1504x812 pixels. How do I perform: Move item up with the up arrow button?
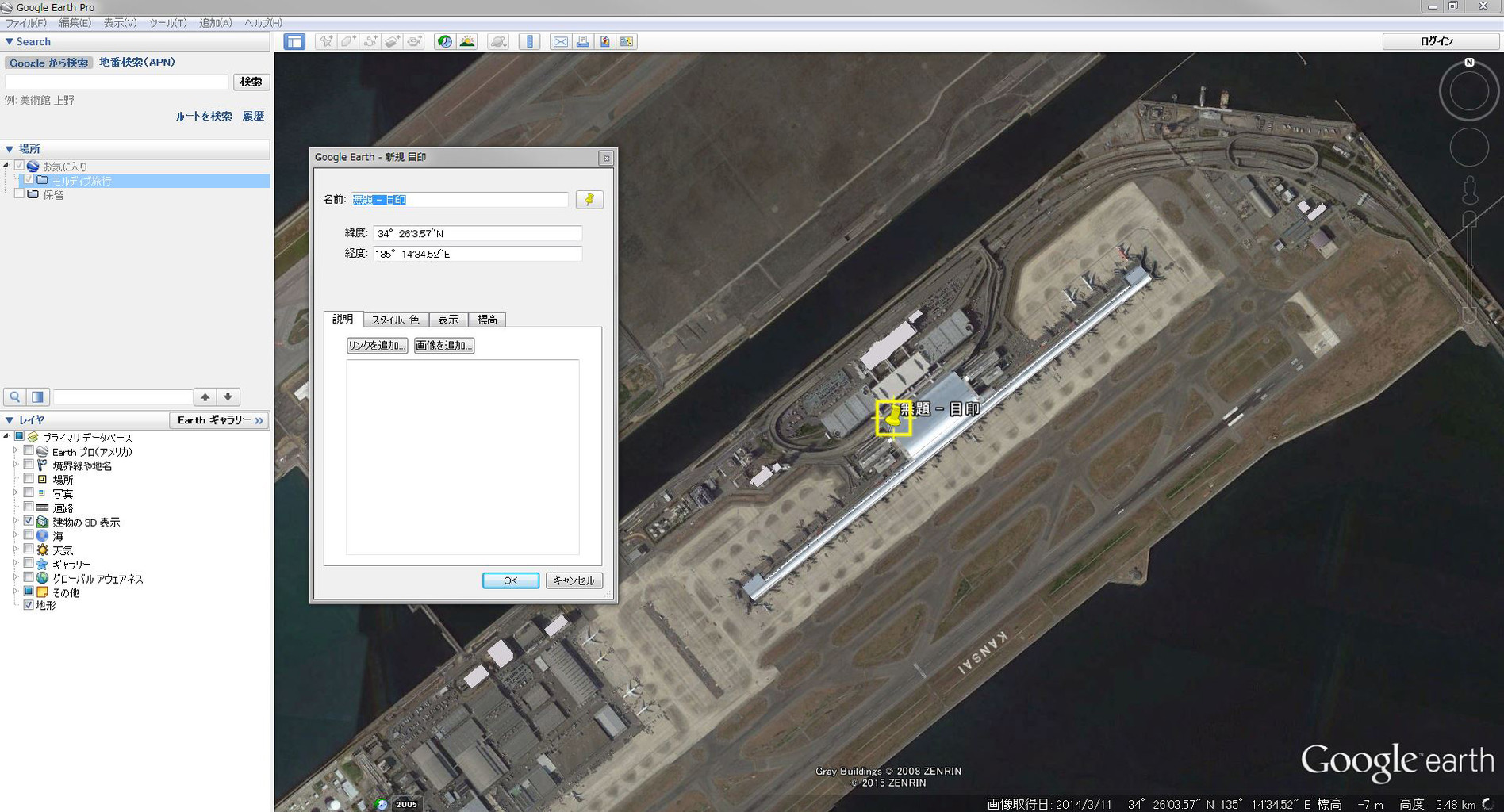click(x=205, y=396)
